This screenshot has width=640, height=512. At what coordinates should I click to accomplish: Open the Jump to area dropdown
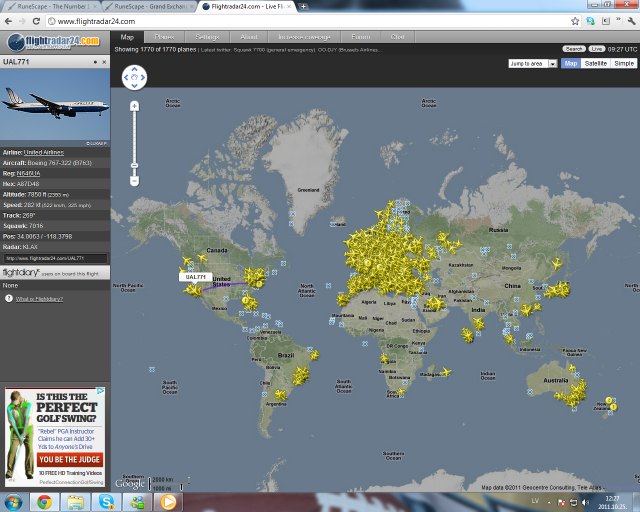pos(533,64)
